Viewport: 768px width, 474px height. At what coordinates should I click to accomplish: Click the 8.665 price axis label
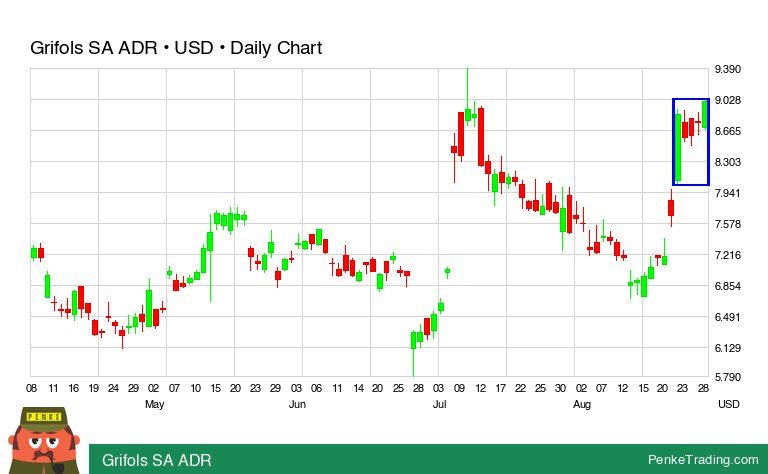coord(727,131)
